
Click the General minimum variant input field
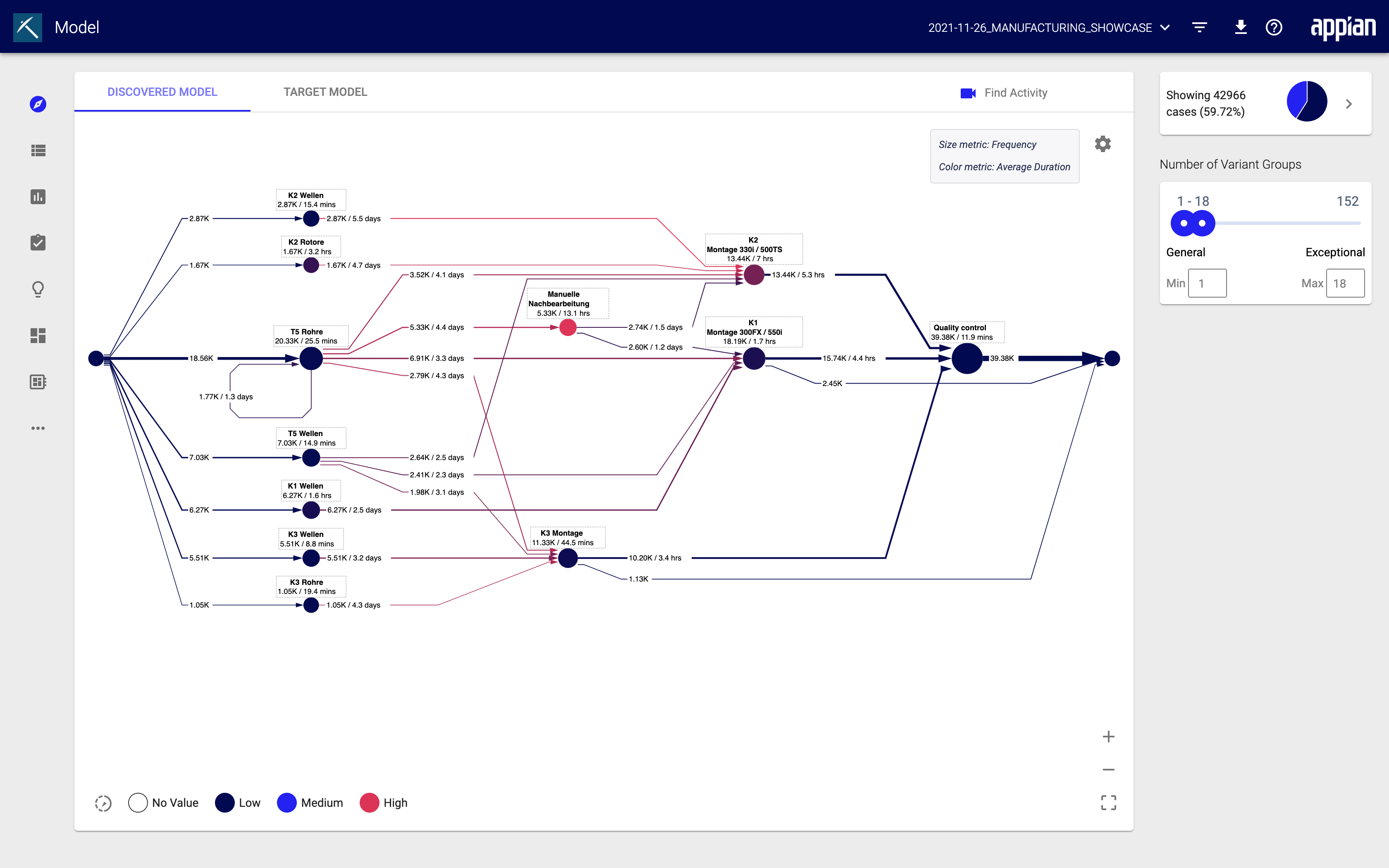(x=1207, y=284)
